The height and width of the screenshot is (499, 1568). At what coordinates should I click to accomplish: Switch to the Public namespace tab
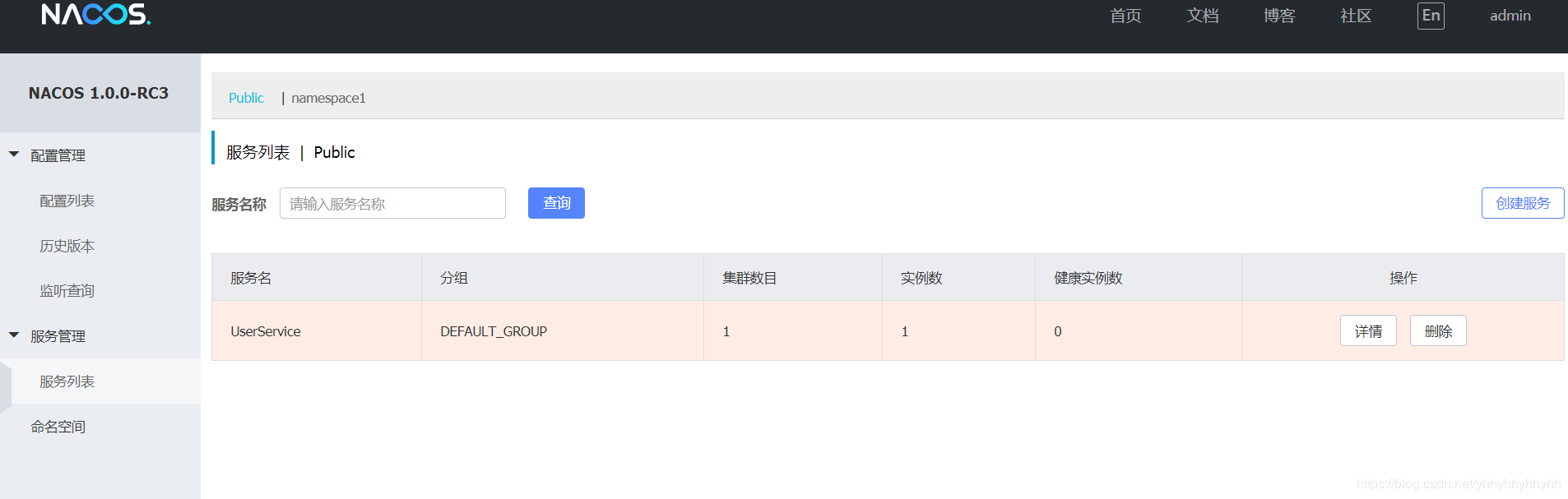point(246,98)
